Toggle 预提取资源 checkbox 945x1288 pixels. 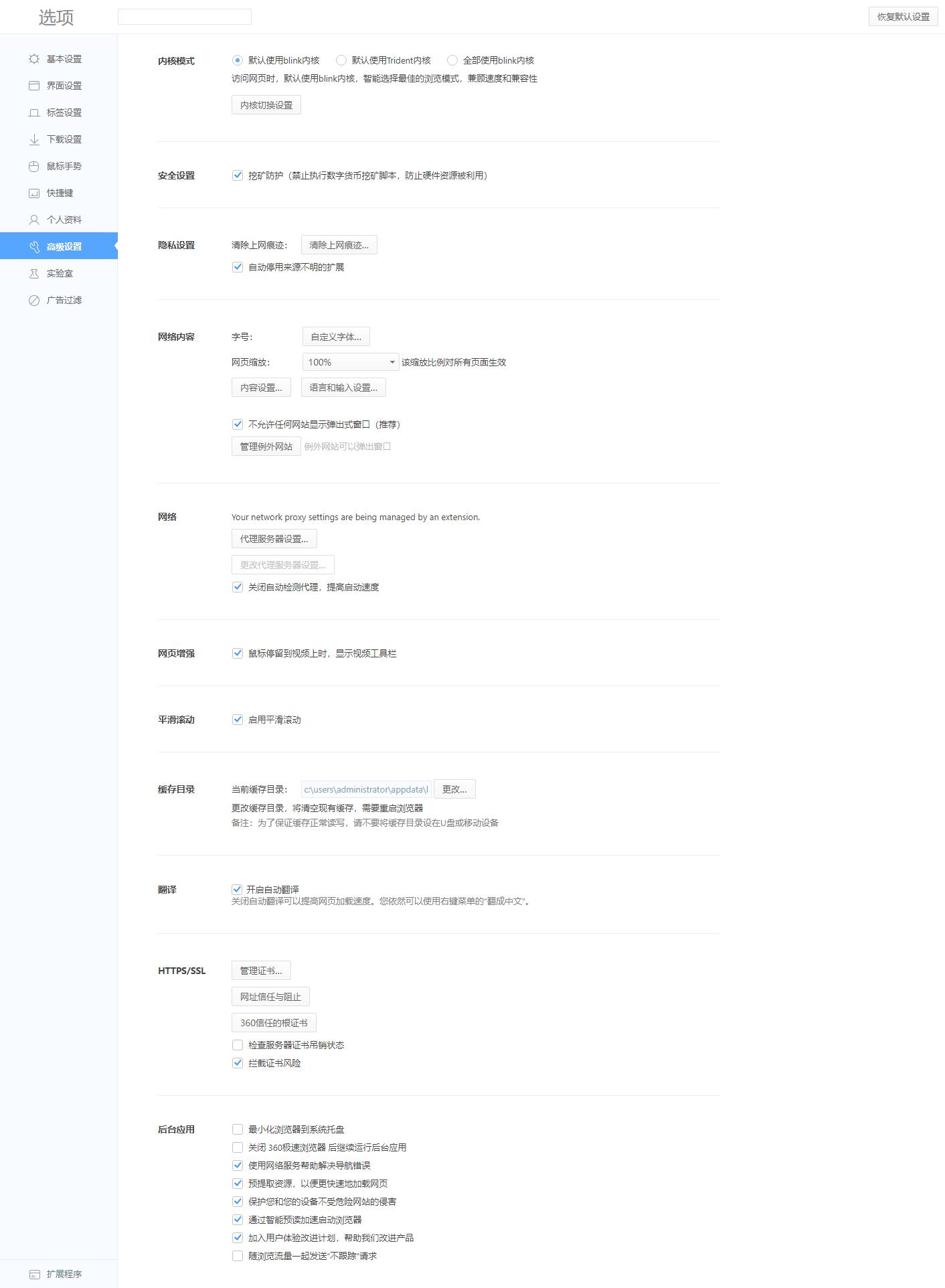click(237, 1184)
